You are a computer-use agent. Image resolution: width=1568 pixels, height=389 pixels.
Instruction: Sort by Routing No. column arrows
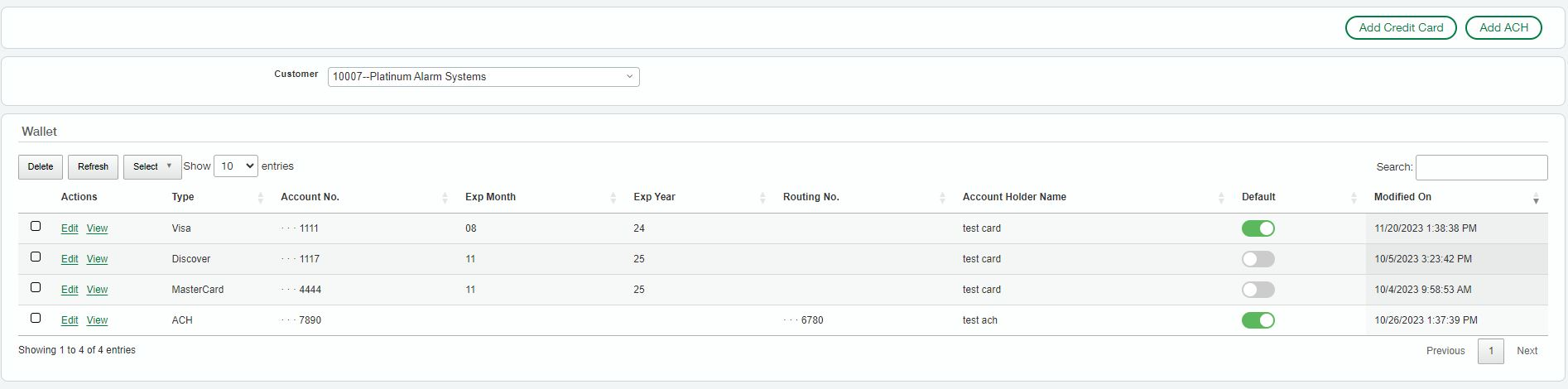click(x=942, y=198)
